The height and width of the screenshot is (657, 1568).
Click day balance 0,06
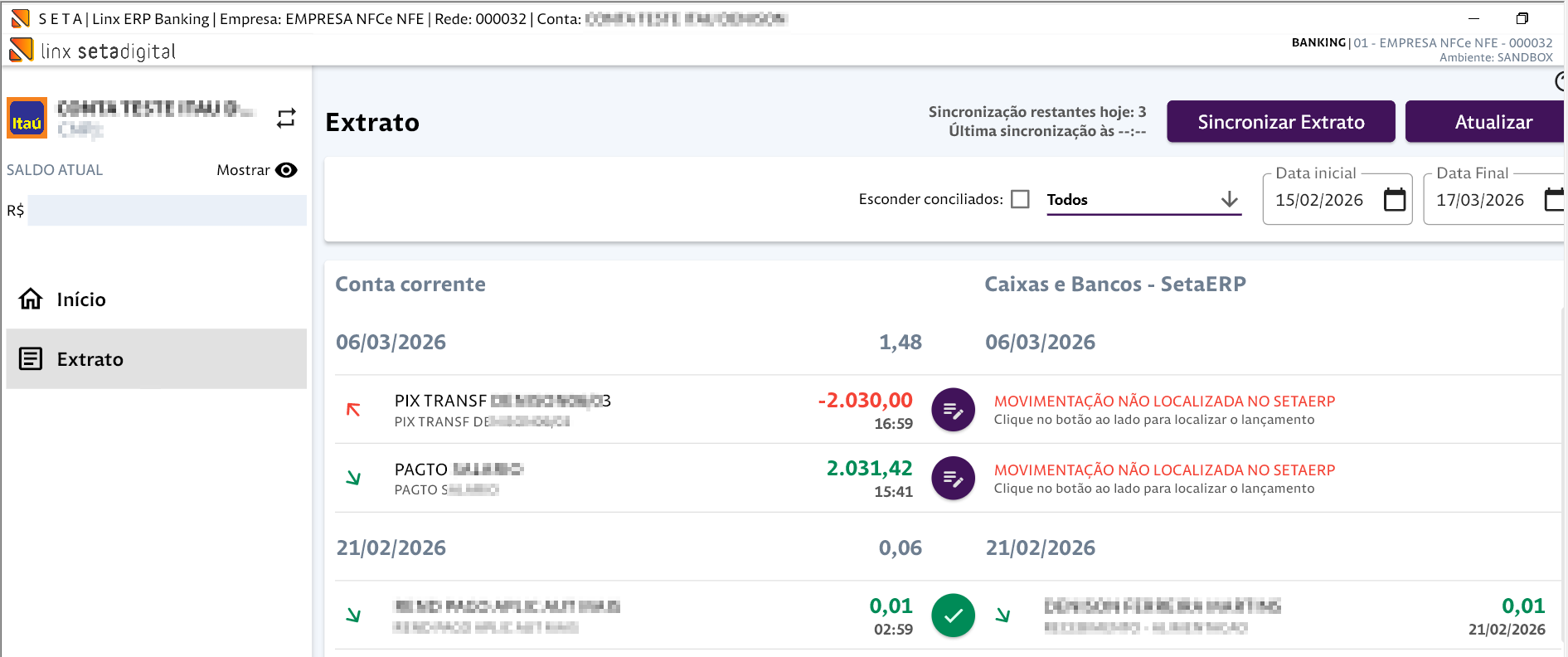click(x=900, y=547)
